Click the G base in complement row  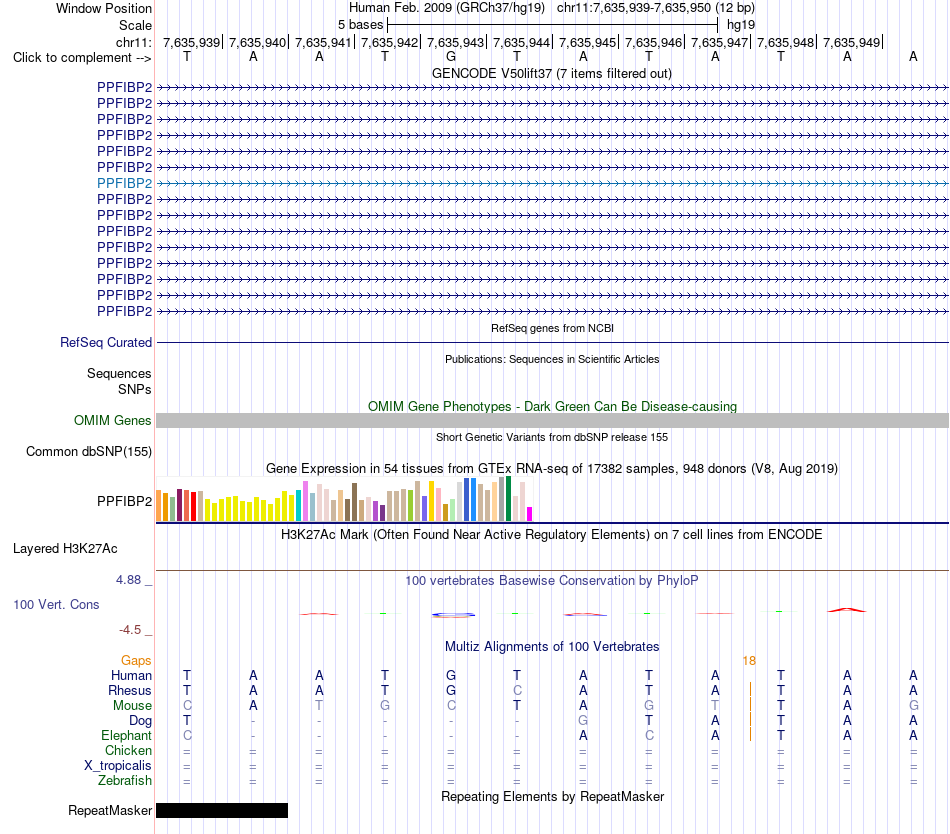point(451,57)
